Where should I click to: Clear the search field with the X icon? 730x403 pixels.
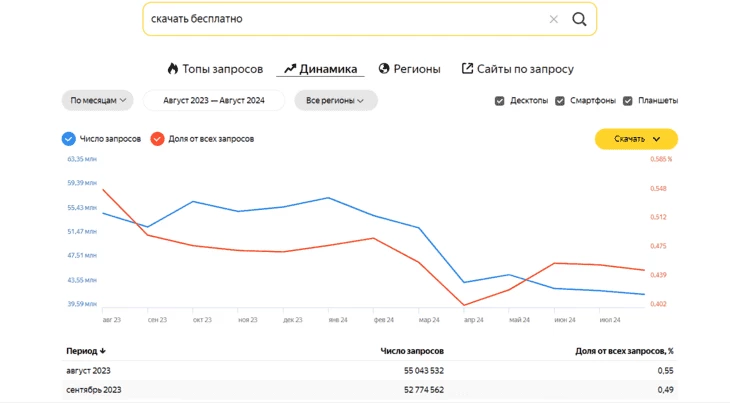[553, 19]
